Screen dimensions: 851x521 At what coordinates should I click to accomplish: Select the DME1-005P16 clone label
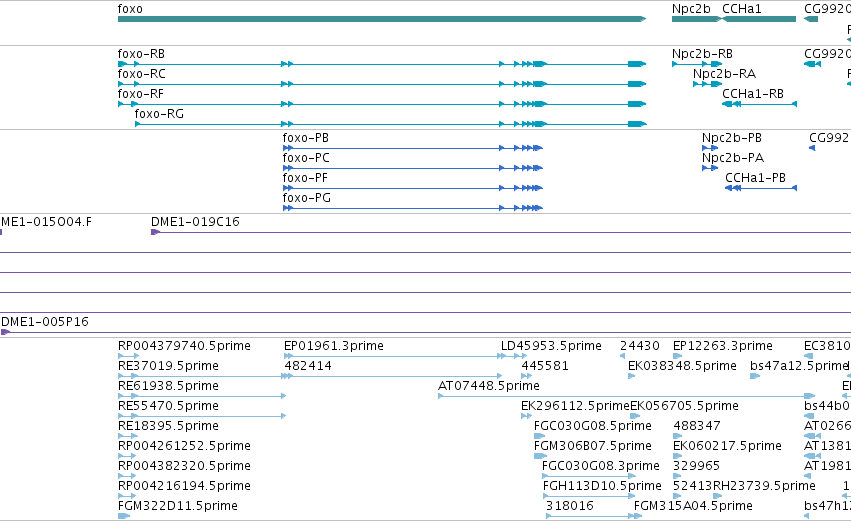(45, 322)
